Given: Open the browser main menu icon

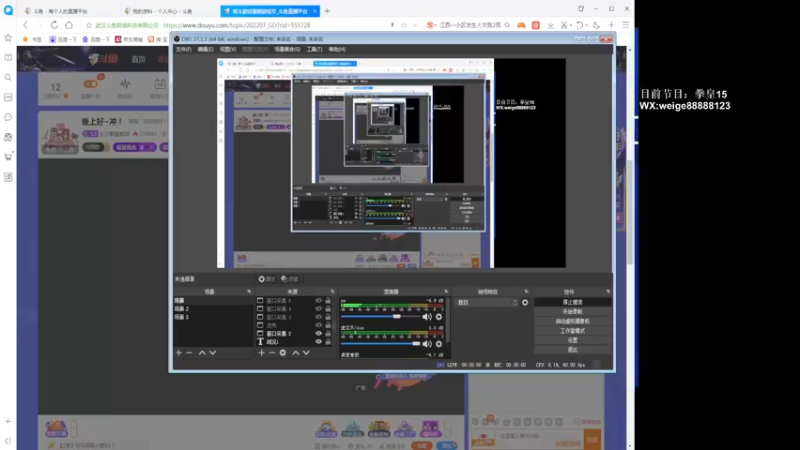Looking at the screenshot, I should point(626,25).
